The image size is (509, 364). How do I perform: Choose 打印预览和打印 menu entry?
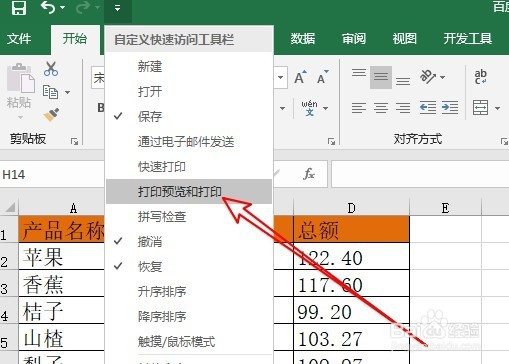coord(189,191)
